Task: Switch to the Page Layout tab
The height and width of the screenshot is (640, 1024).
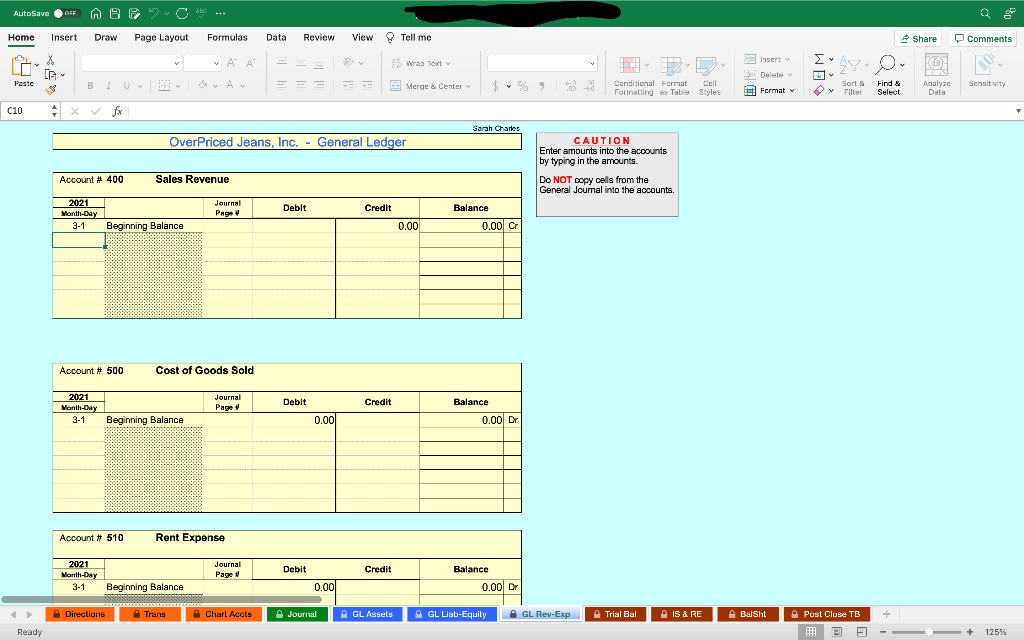Action: (161, 37)
